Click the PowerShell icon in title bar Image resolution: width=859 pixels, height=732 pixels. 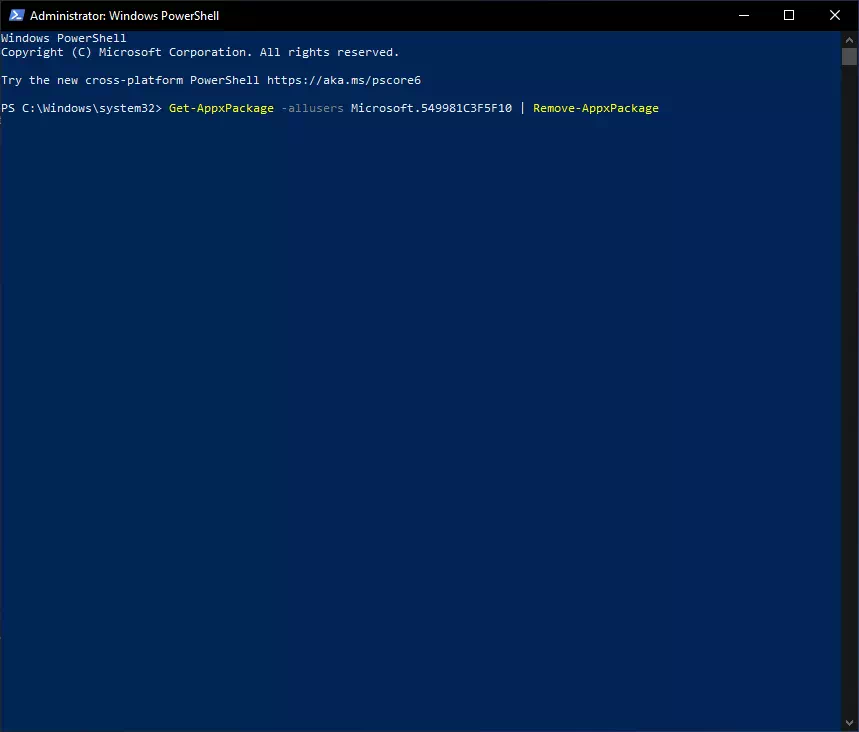pyautogui.click(x=16, y=15)
